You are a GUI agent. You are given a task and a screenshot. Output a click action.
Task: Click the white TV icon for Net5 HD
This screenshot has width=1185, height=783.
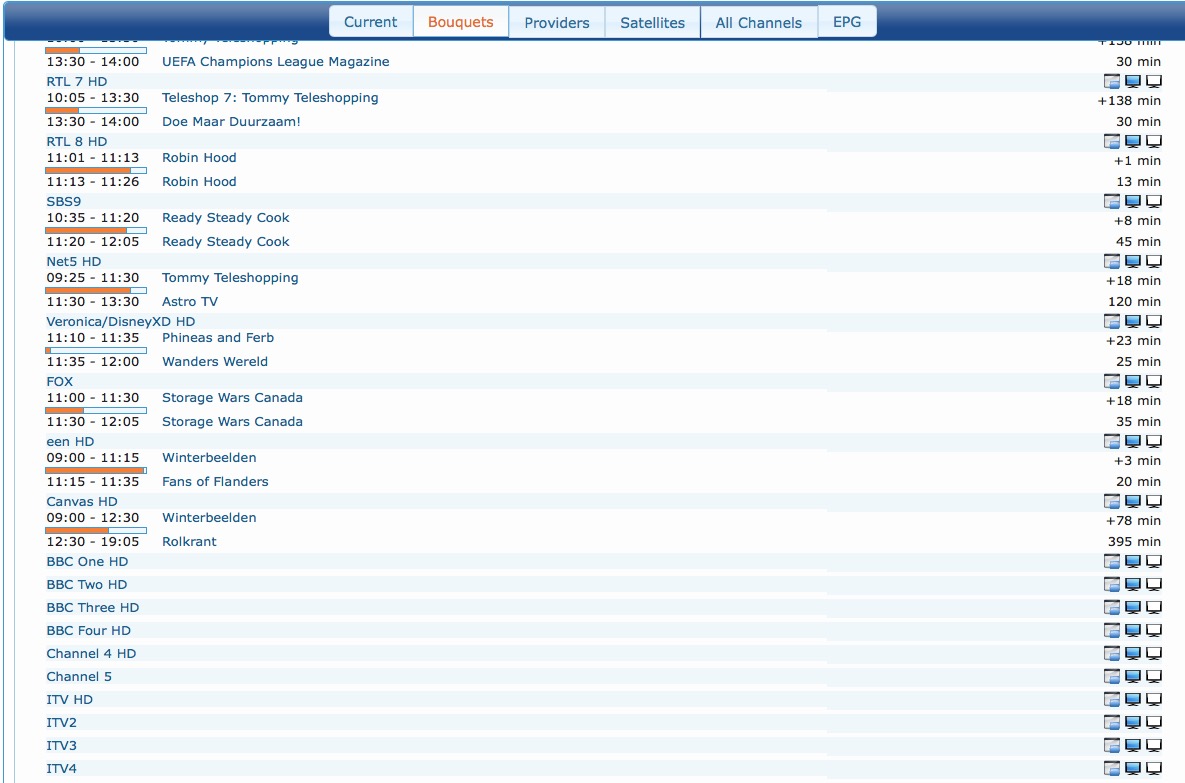(x=1153, y=262)
